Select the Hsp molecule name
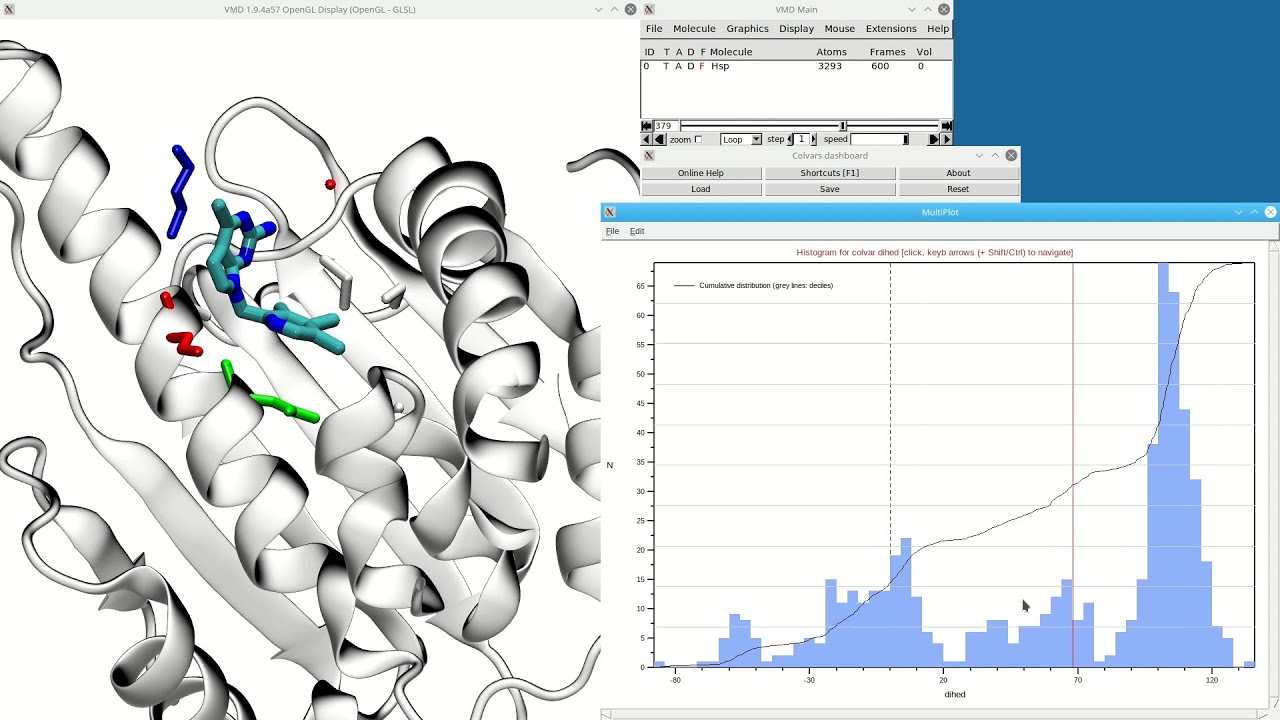Screen dimensions: 1280x720 (x=720, y=66)
